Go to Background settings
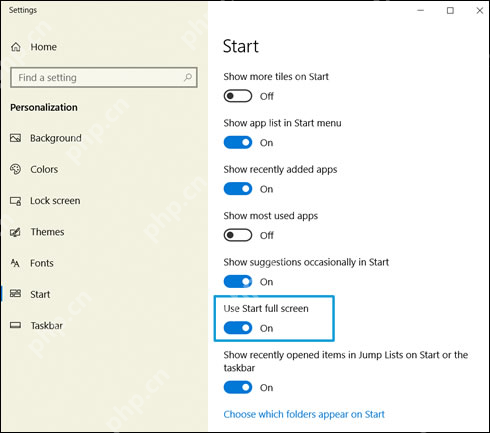This screenshot has width=490, height=433. pyautogui.click(x=56, y=138)
